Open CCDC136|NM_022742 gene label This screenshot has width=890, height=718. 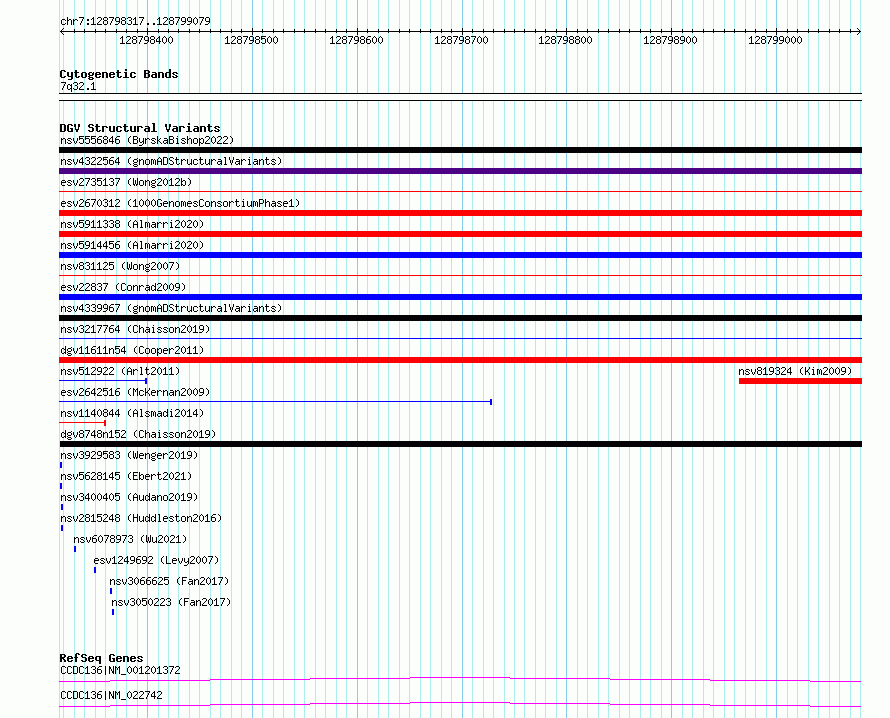(111, 695)
